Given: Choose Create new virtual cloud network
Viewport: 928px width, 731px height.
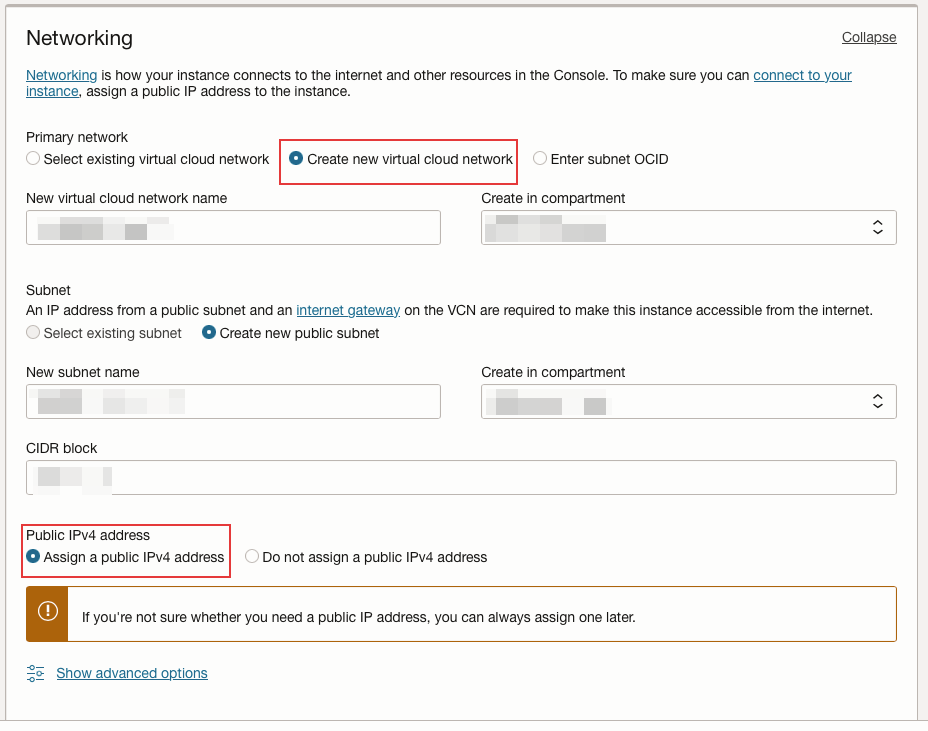Looking at the screenshot, I should pos(296,159).
